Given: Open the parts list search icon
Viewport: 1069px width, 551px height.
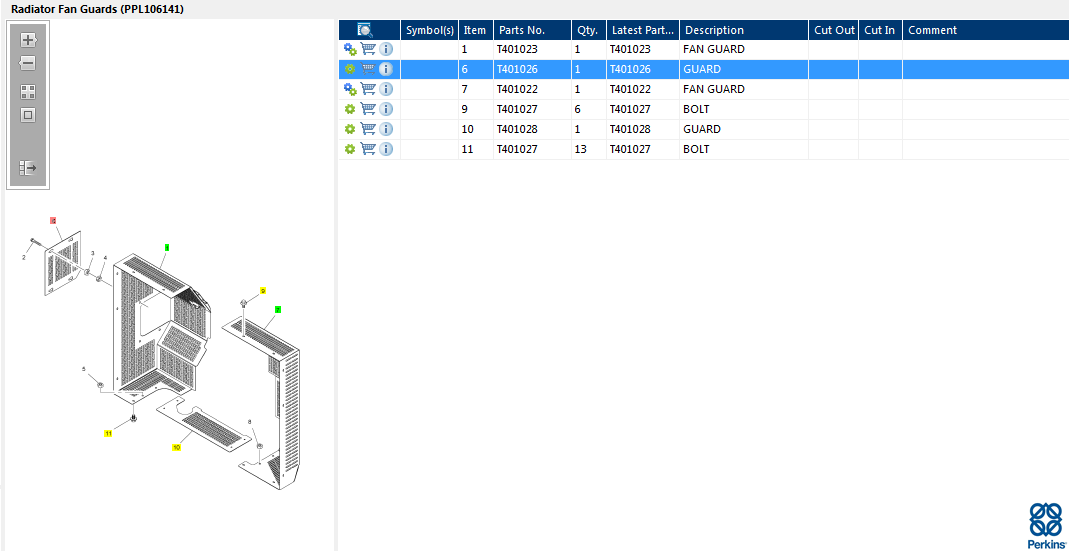Looking at the screenshot, I should (x=365, y=30).
